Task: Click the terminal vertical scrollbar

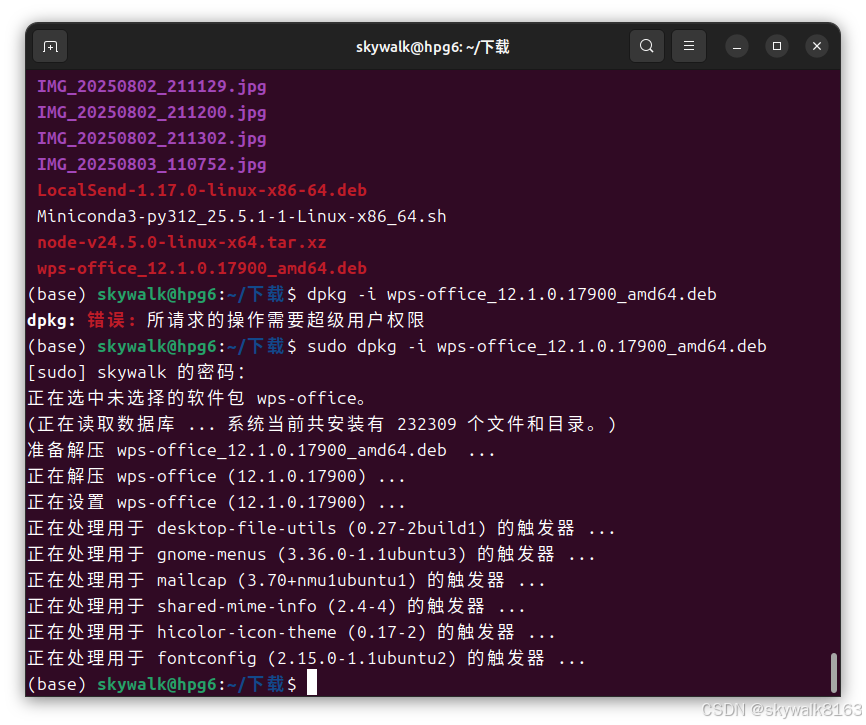Action: tap(833, 672)
